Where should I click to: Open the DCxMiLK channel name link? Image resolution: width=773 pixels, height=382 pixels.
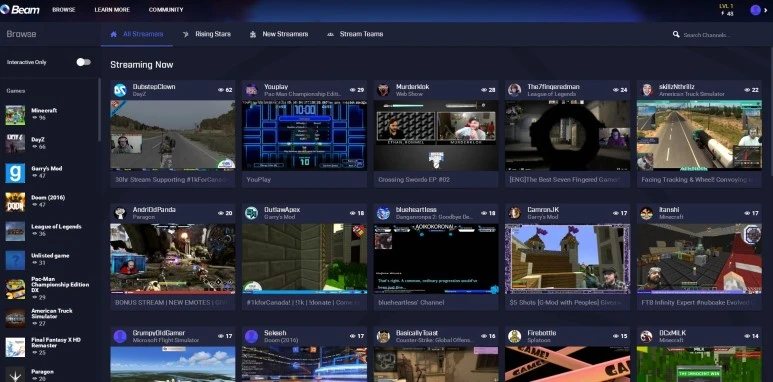point(672,333)
